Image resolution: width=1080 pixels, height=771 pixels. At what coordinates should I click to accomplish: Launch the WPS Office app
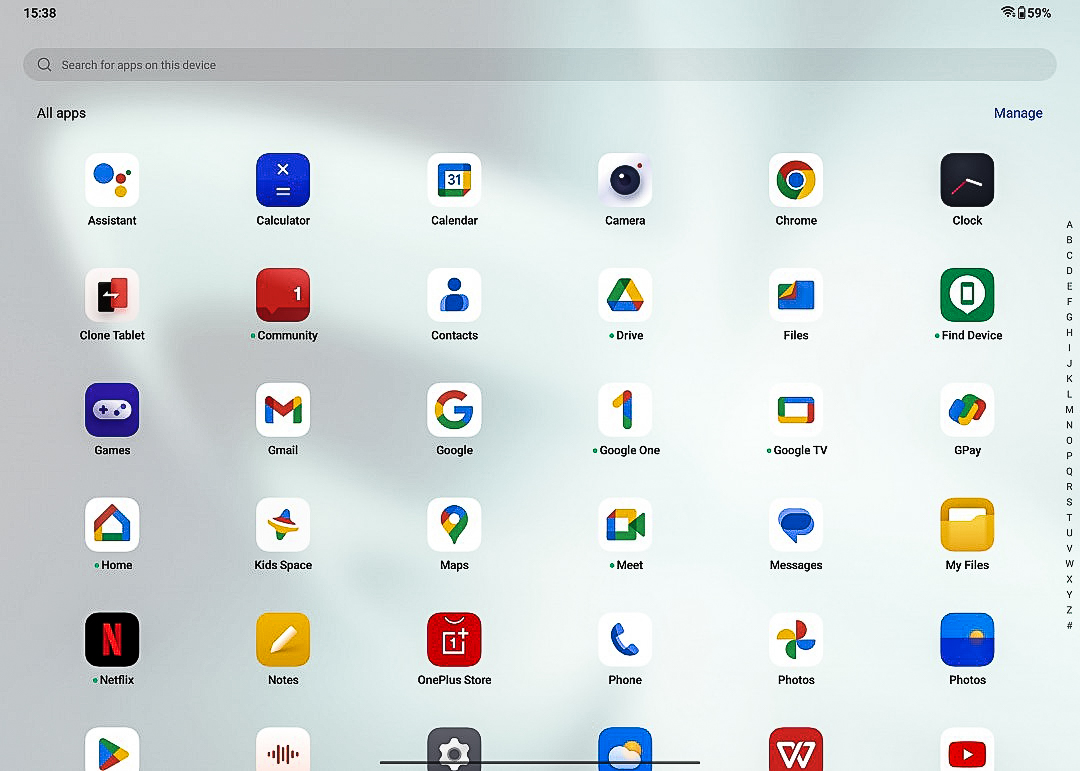796,750
